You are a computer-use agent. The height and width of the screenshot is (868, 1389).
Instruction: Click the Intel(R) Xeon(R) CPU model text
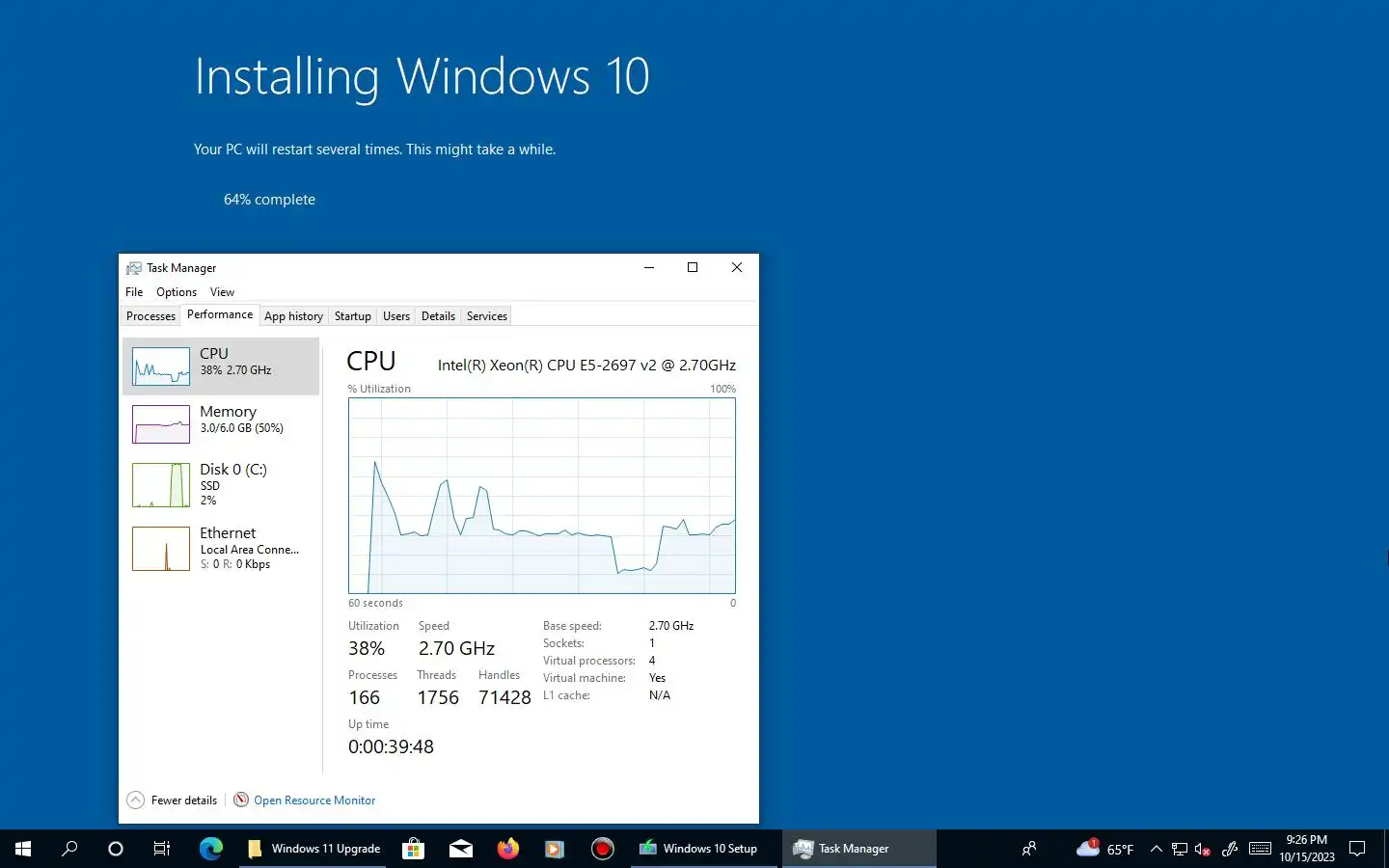[586, 365]
